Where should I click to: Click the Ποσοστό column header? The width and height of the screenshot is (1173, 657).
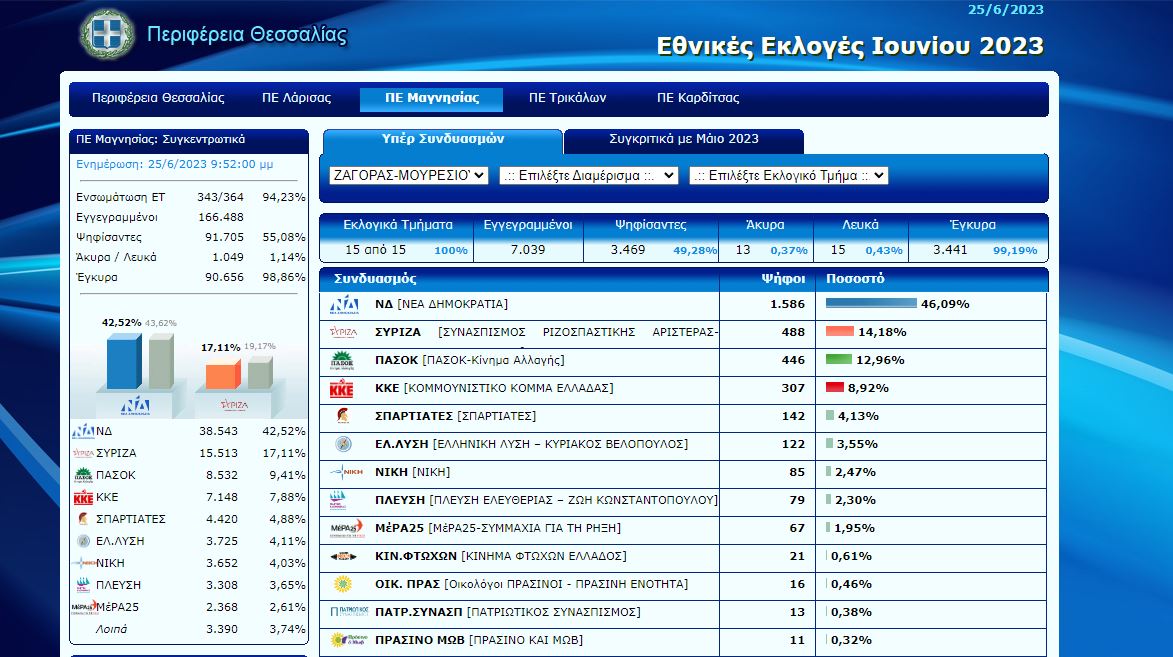click(855, 278)
